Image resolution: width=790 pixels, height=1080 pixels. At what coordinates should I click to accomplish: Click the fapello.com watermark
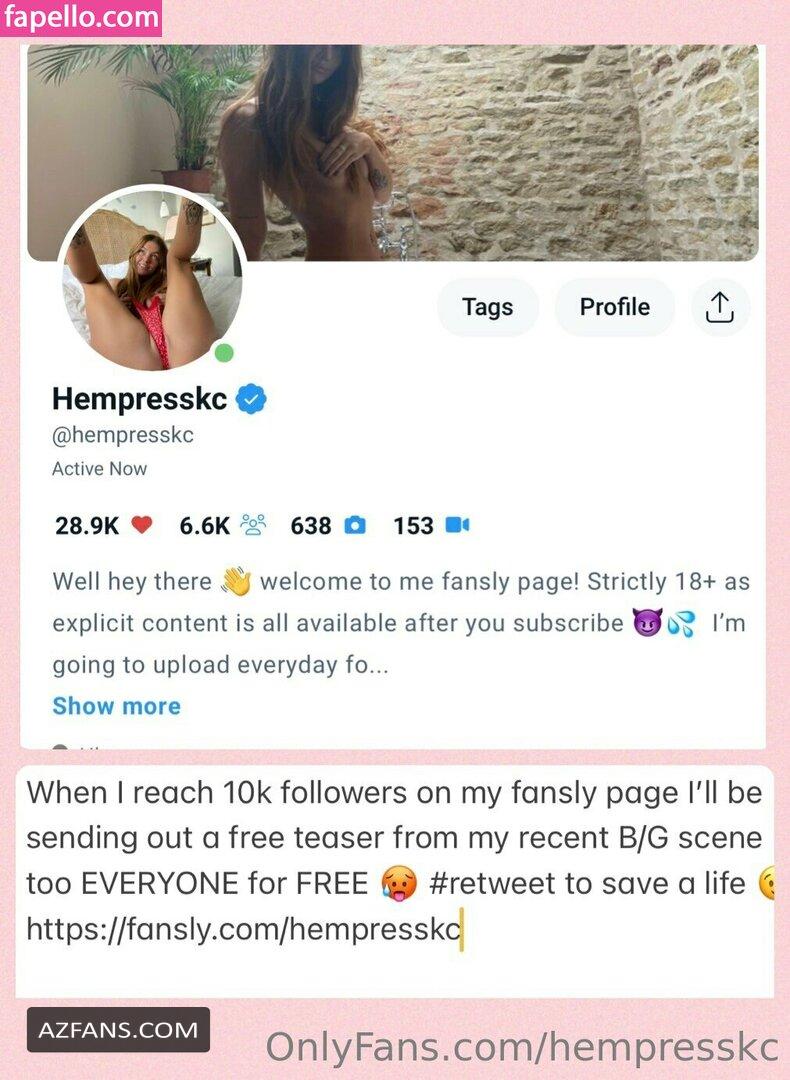tap(81, 18)
